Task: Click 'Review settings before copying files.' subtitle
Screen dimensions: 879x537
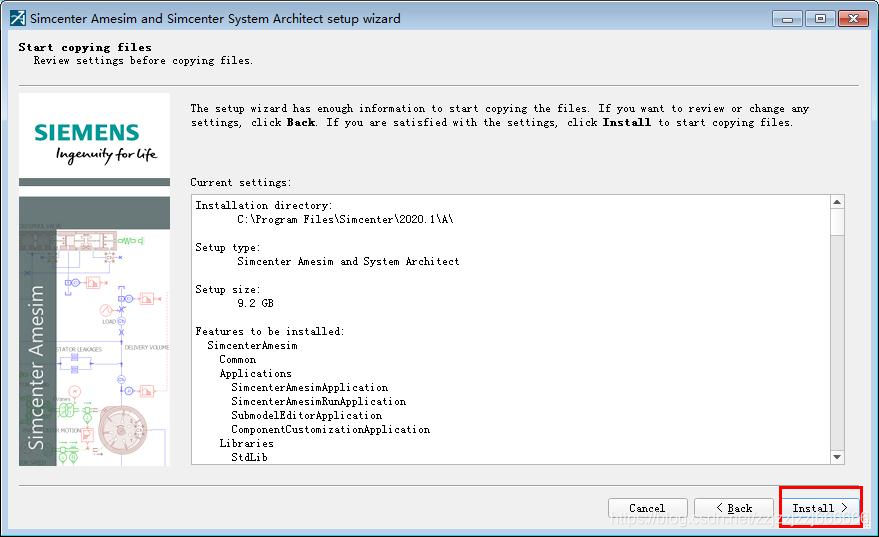Action: pos(143,61)
